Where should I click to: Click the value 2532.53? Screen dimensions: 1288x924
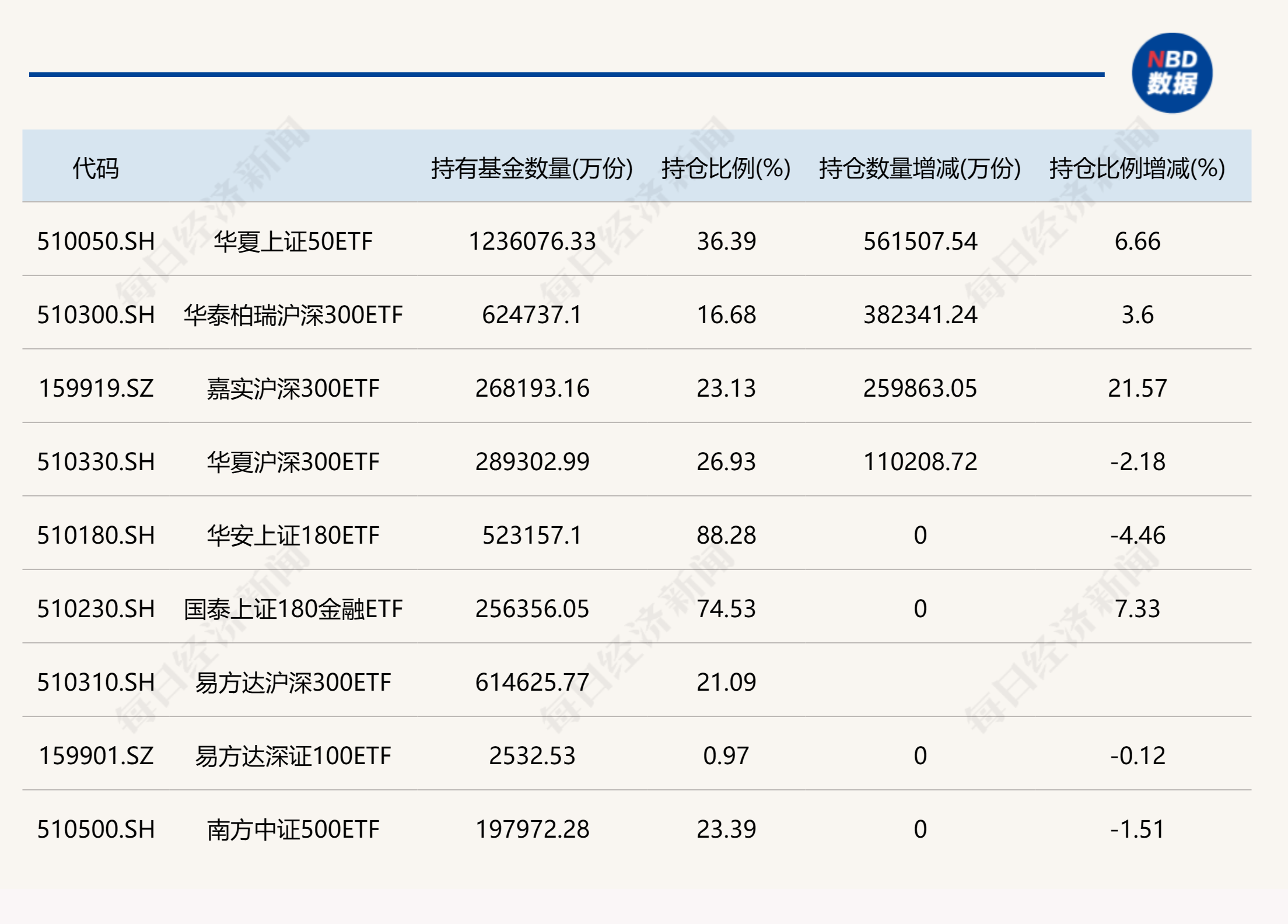pyautogui.click(x=532, y=755)
